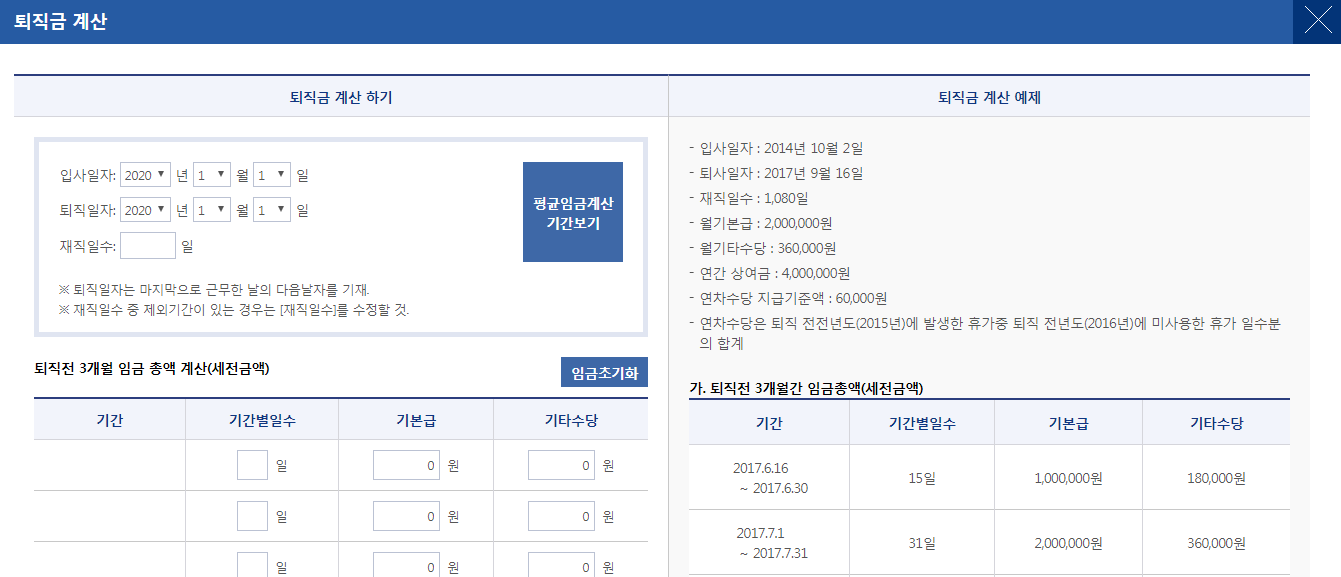This screenshot has width=1341, height=577.
Task: Click the first row 기본급 amount field
Action: coord(406,465)
